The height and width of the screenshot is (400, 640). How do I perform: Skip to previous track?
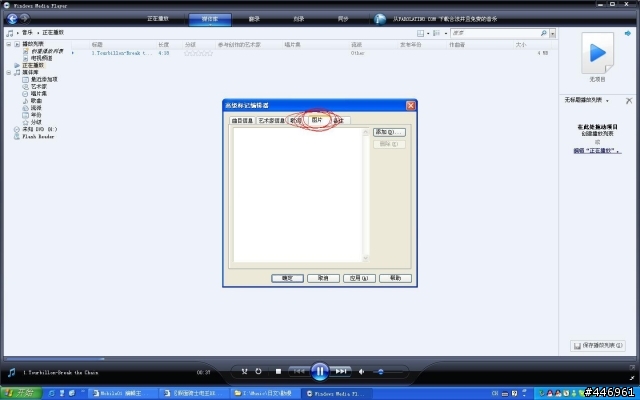[x=299, y=371]
